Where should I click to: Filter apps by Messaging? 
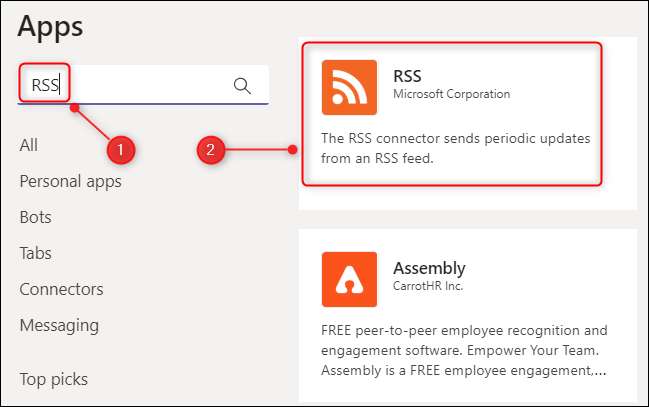59,325
